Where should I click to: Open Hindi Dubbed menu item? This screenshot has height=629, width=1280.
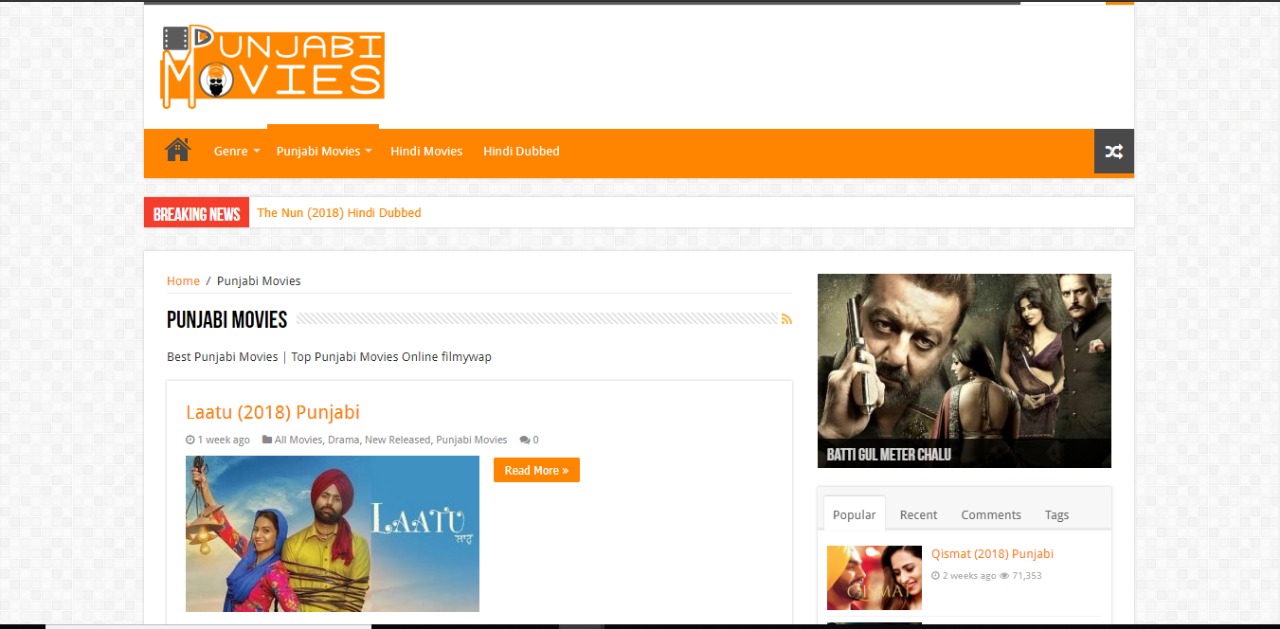point(521,151)
